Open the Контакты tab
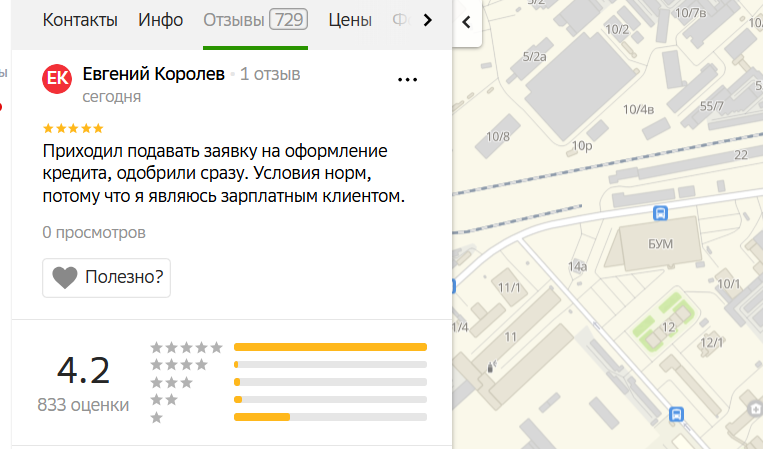 80,20
